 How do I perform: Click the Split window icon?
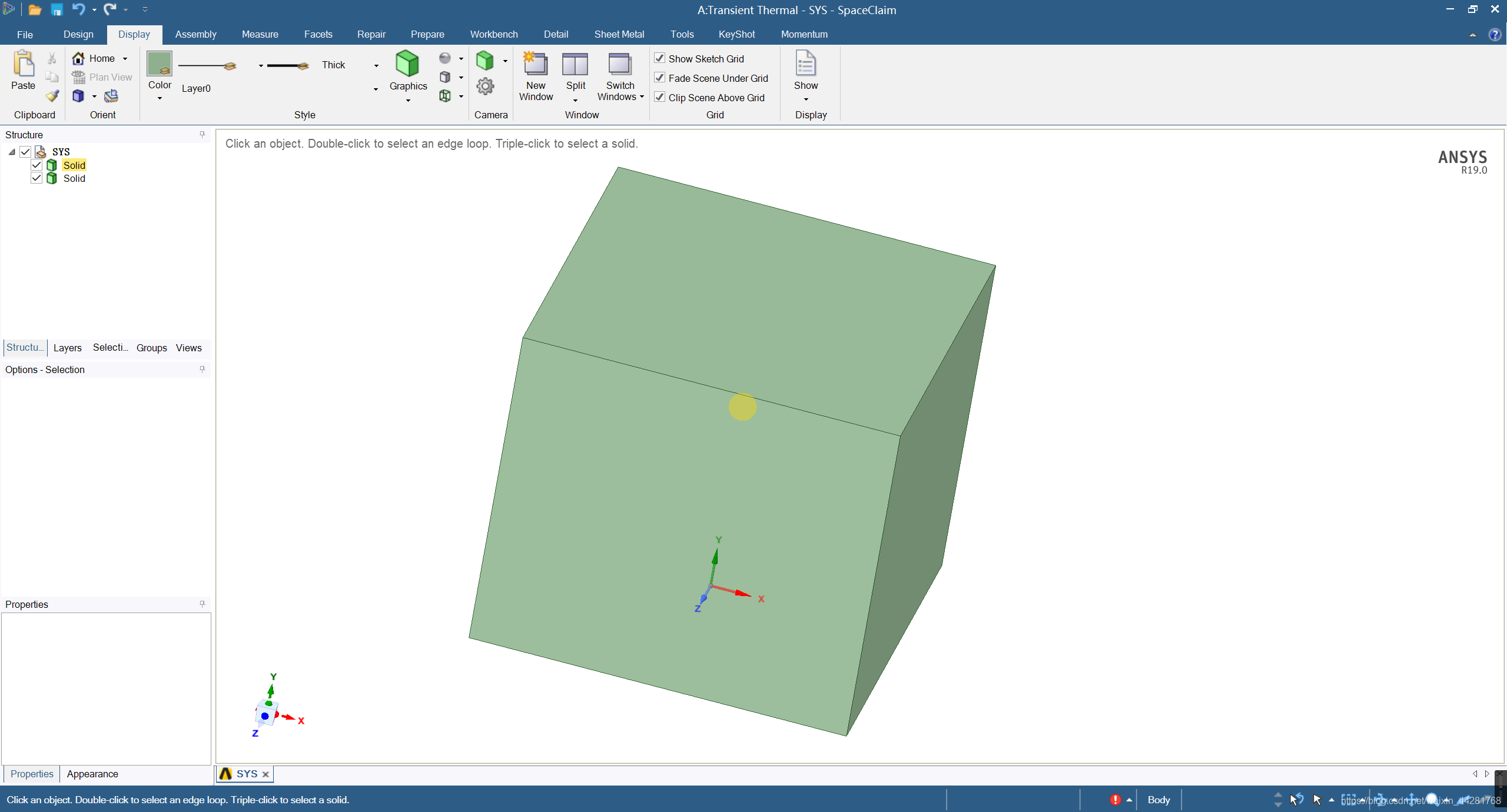click(575, 64)
